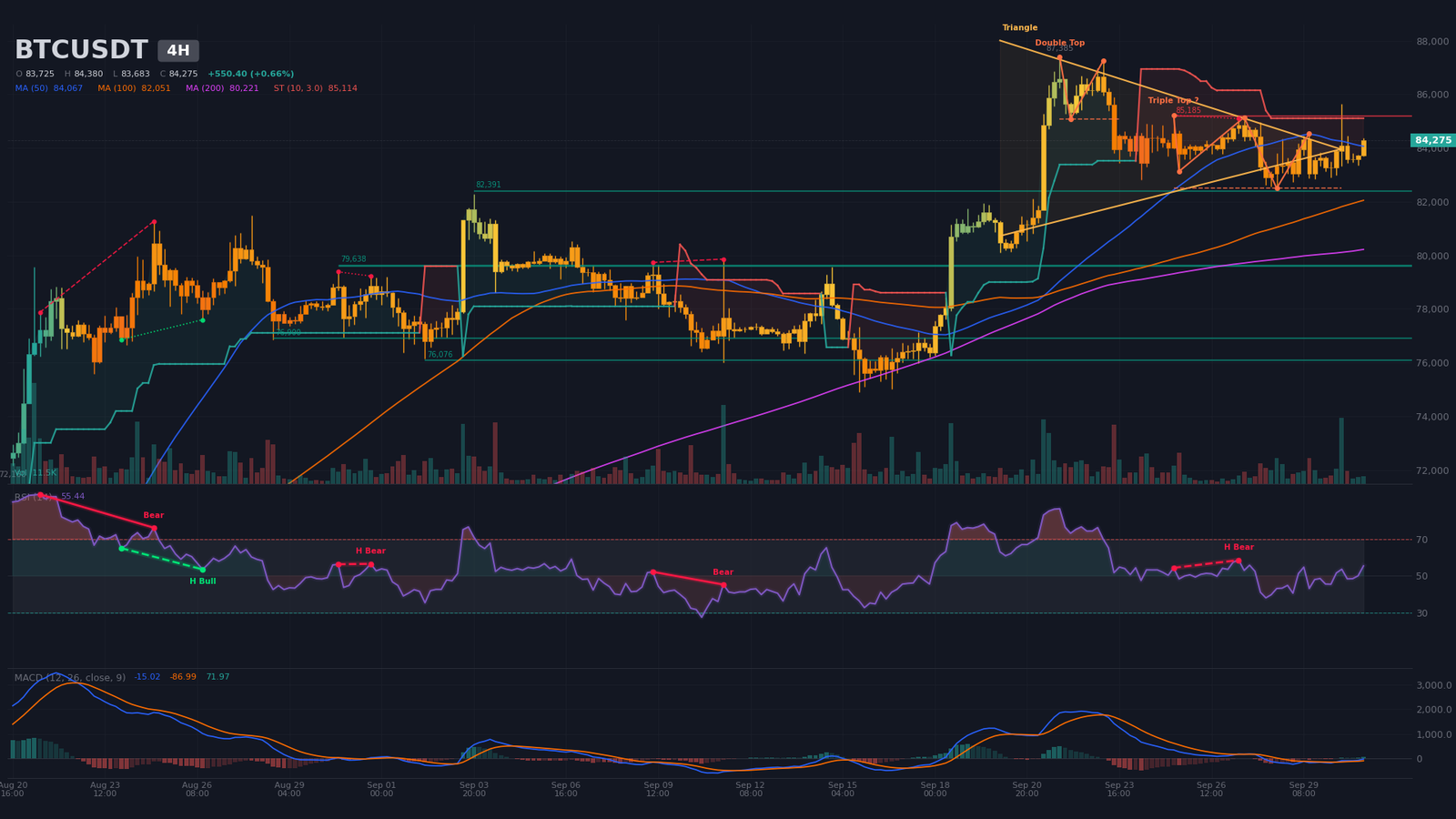Click the Aug 26 08:00 time axis label
The width and height of the screenshot is (1456, 819).
(x=197, y=789)
